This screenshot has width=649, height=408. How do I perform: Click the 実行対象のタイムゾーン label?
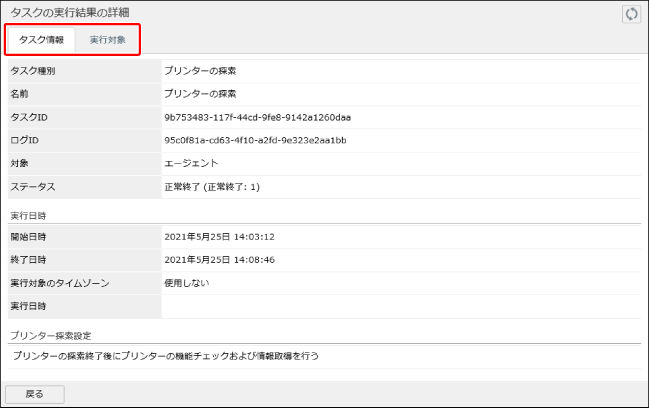click(59, 283)
